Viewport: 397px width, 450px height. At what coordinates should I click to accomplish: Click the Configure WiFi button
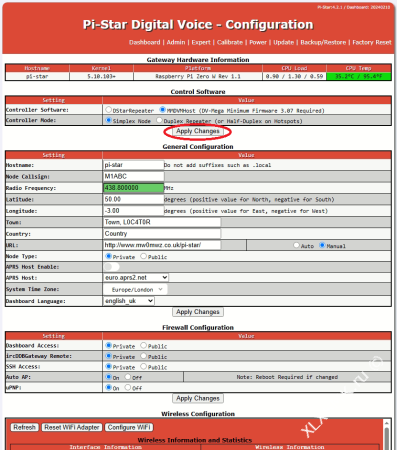(129, 427)
